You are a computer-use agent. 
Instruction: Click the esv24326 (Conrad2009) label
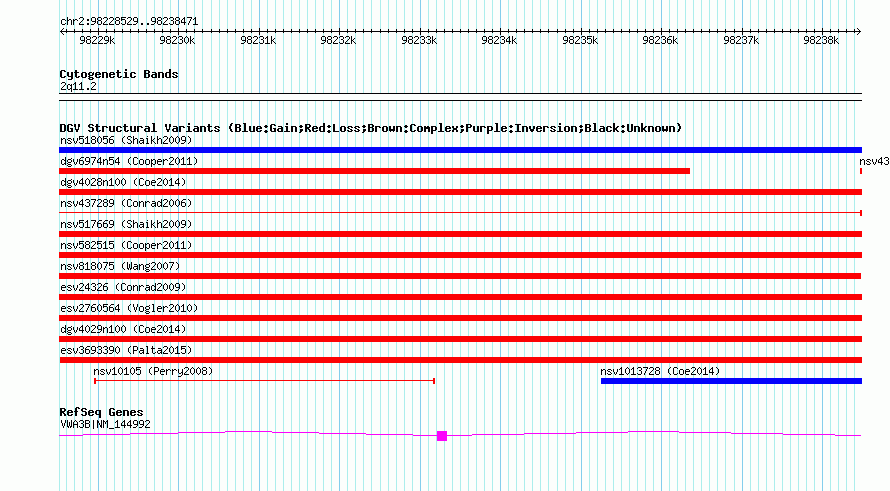tap(123, 287)
